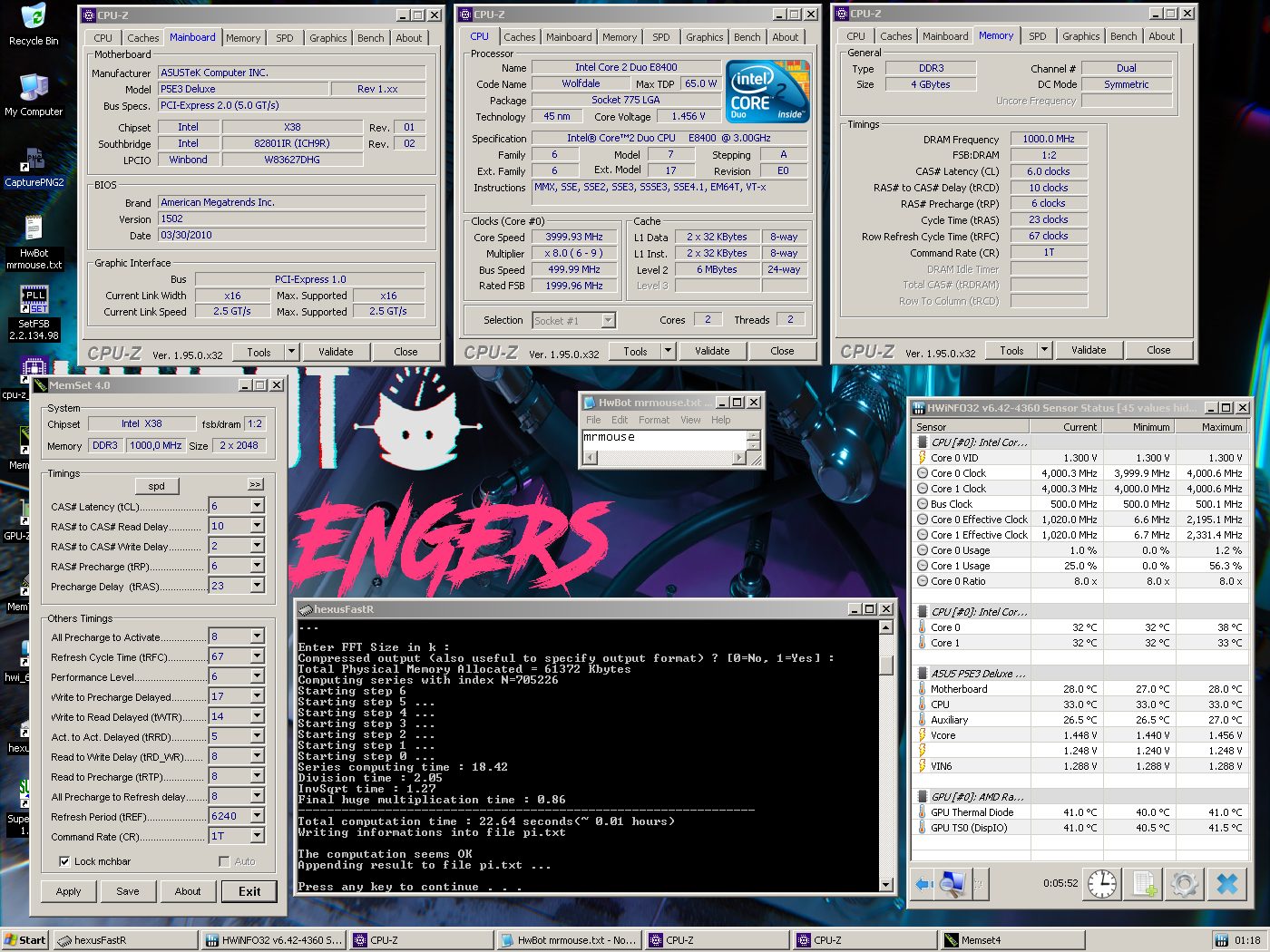This screenshot has height=952, width=1270.
Task: Click Intel Core 2 logo in CPU-Z
Action: click(768, 92)
